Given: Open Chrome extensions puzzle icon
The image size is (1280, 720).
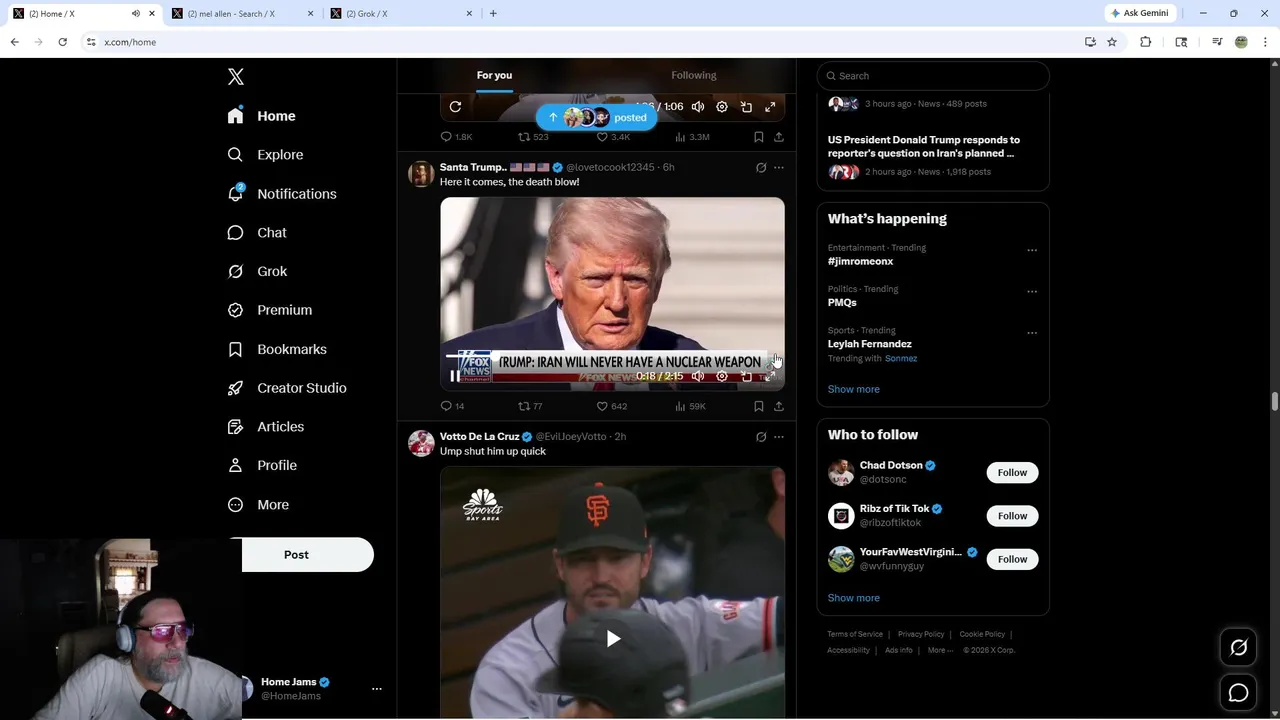Looking at the screenshot, I should pos(1146,42).
